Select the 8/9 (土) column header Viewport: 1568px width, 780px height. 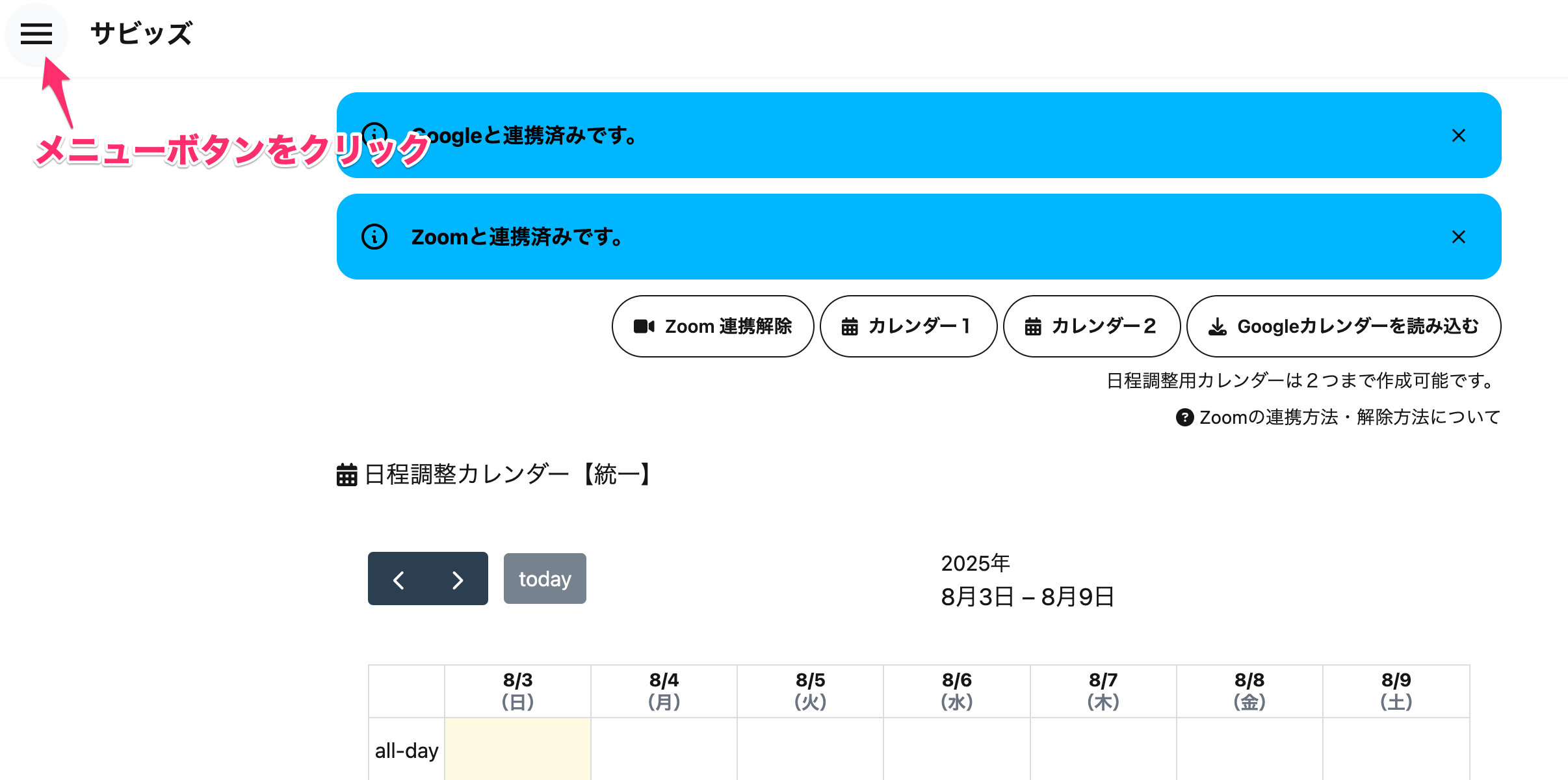click(1396, 691)
